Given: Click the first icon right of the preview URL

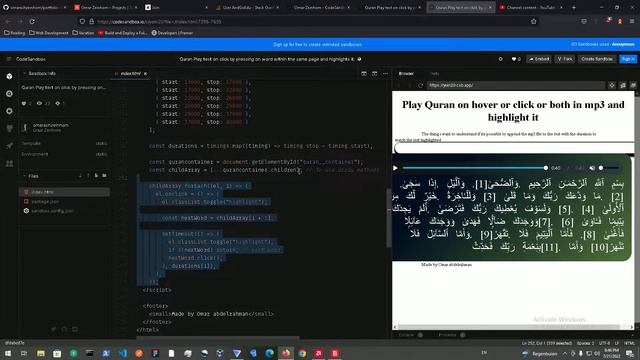Looking at the screenshot, I should (x=612, y=85).
